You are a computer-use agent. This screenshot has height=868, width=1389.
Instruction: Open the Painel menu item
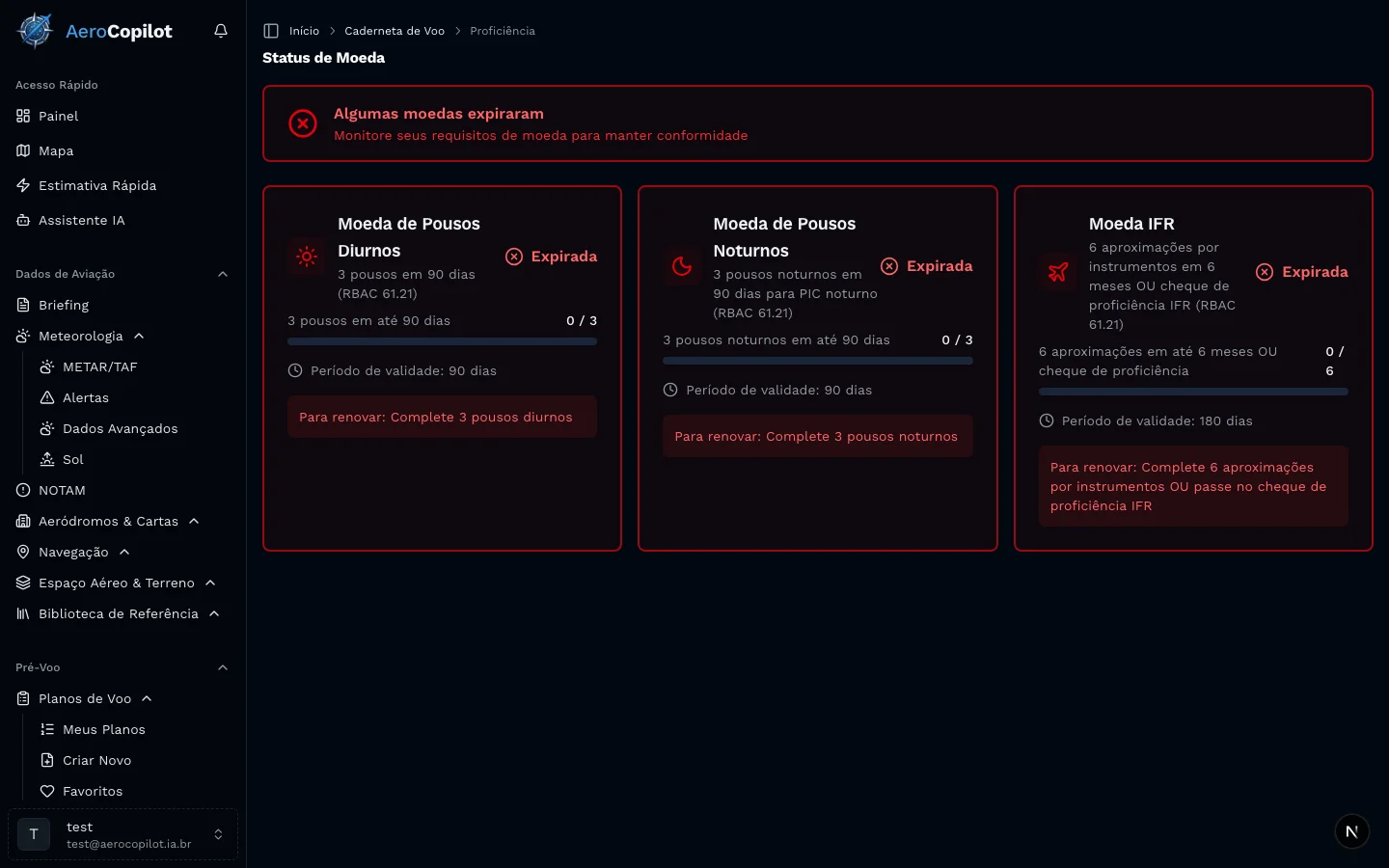pos(58,116)
